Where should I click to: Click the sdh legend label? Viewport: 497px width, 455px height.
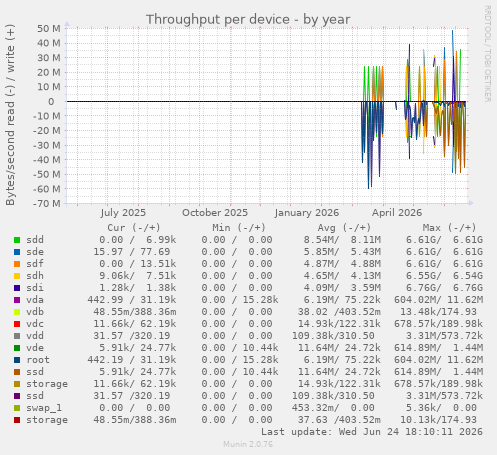click(35, 276)
